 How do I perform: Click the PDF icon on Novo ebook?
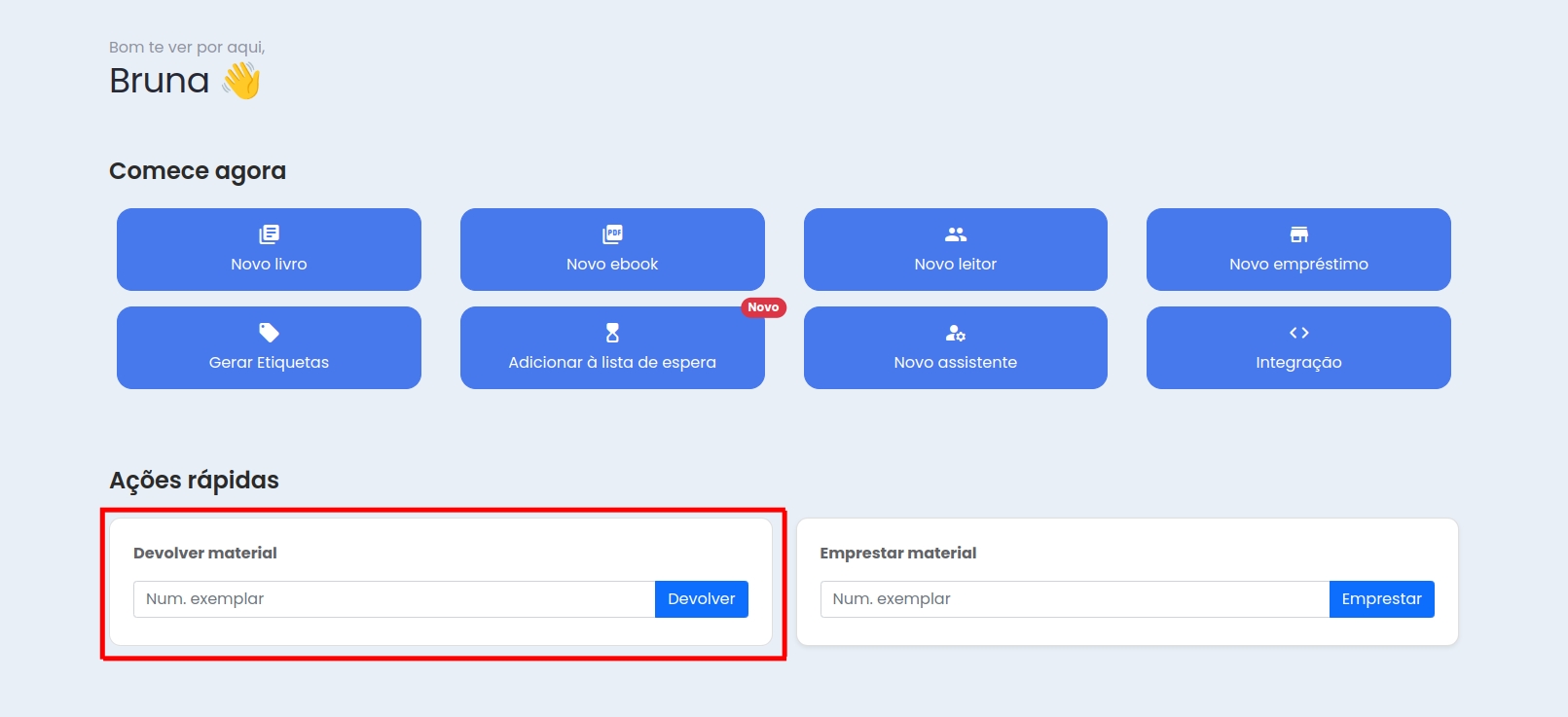[612, 234]
